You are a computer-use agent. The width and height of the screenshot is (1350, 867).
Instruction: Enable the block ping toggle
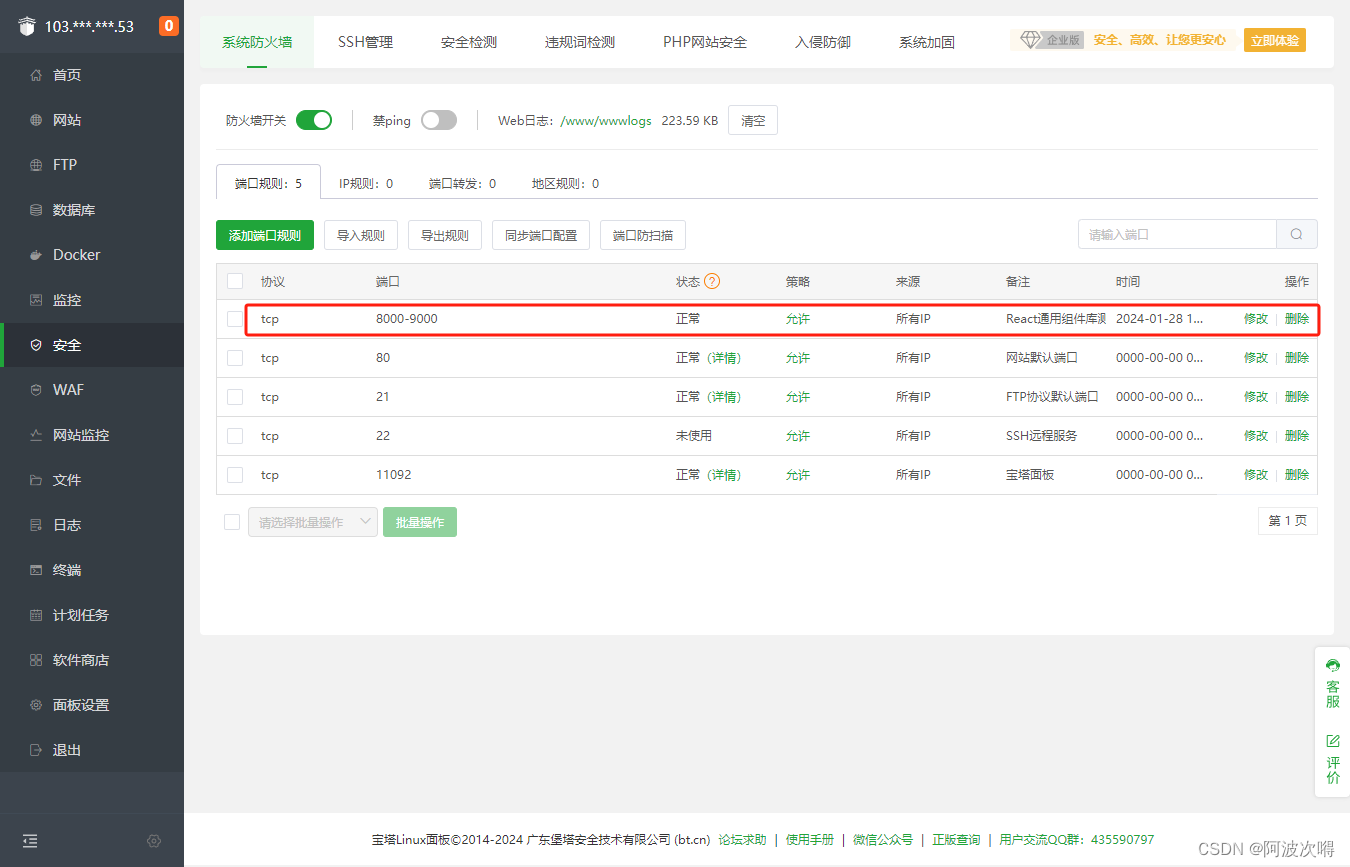(x=438, y=120)
